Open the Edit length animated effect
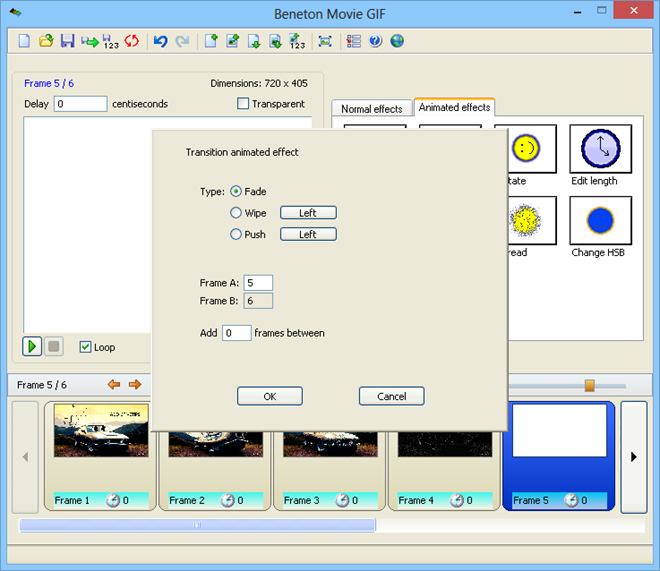The width and height of the screenshot is (660, 571). (x=601, y=149)
